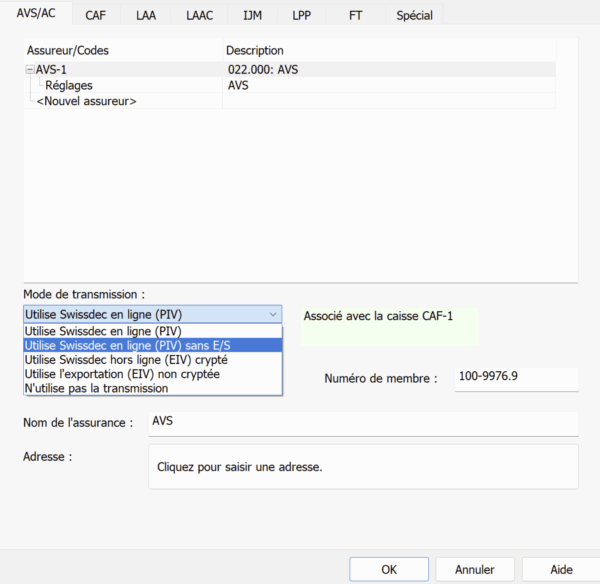Click the Nom de l'assurance field
The width and height of the screenshot is (600, 584).
362,422
